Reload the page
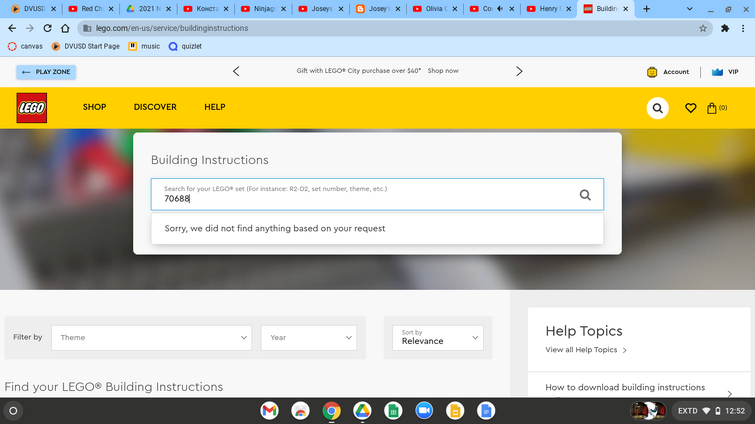The width and height of the screenshot is (755, 424). coord(47,28)
